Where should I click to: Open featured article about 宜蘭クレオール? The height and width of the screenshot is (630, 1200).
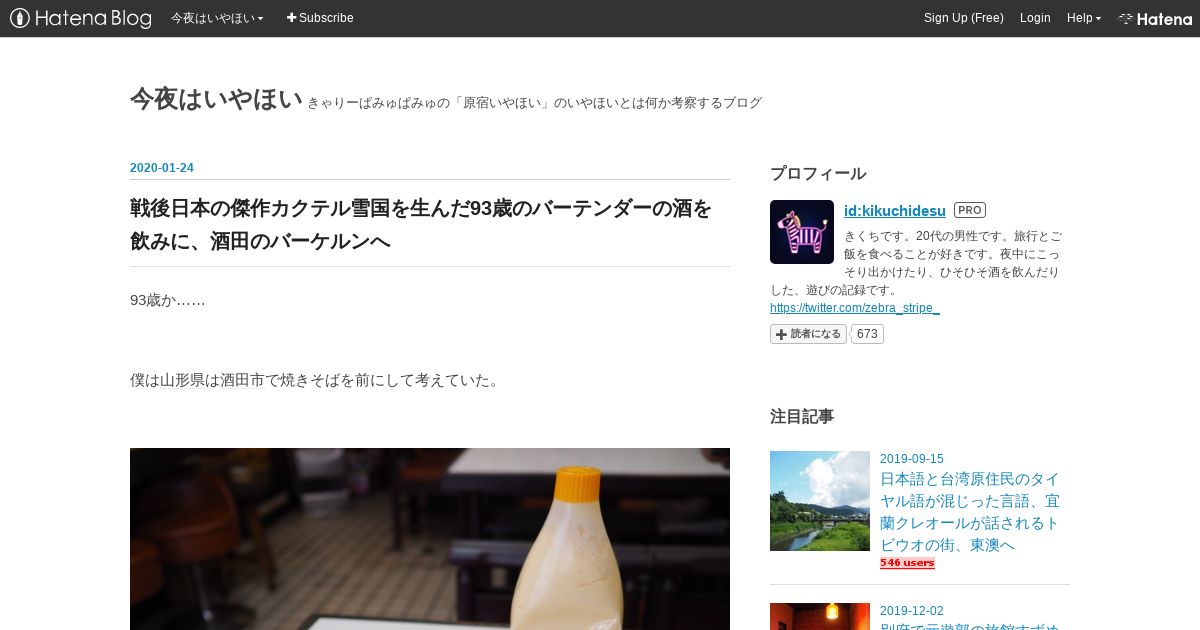click(970, 512)
